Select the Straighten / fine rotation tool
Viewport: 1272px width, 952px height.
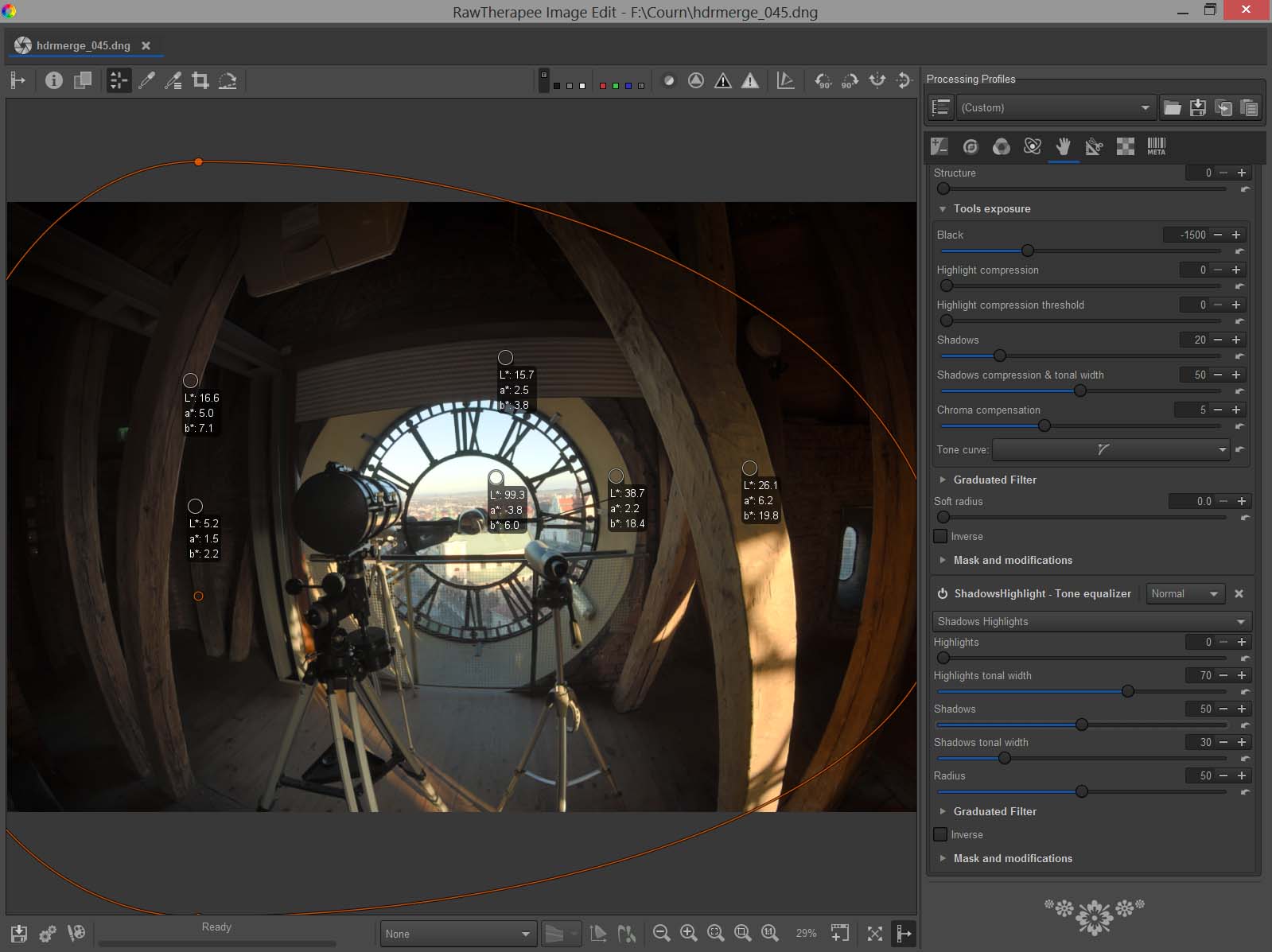coord(228,80)
